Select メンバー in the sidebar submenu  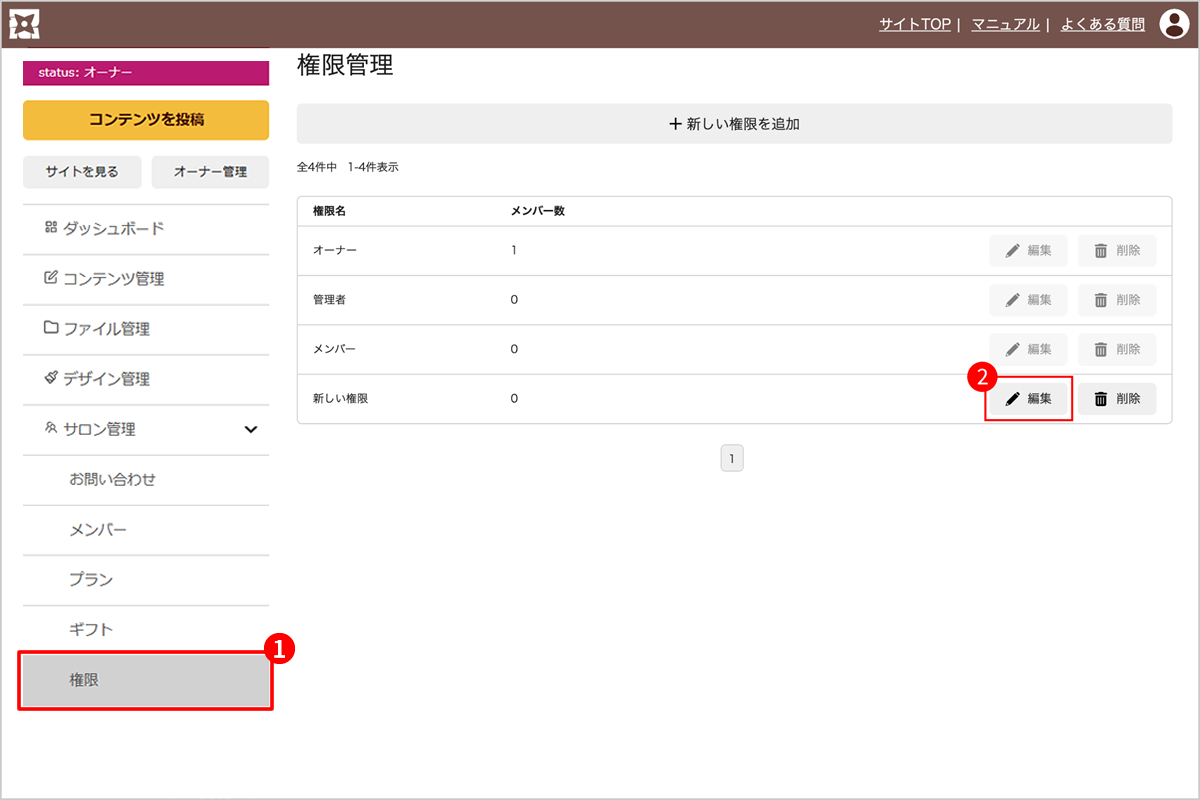pos(98,529)
